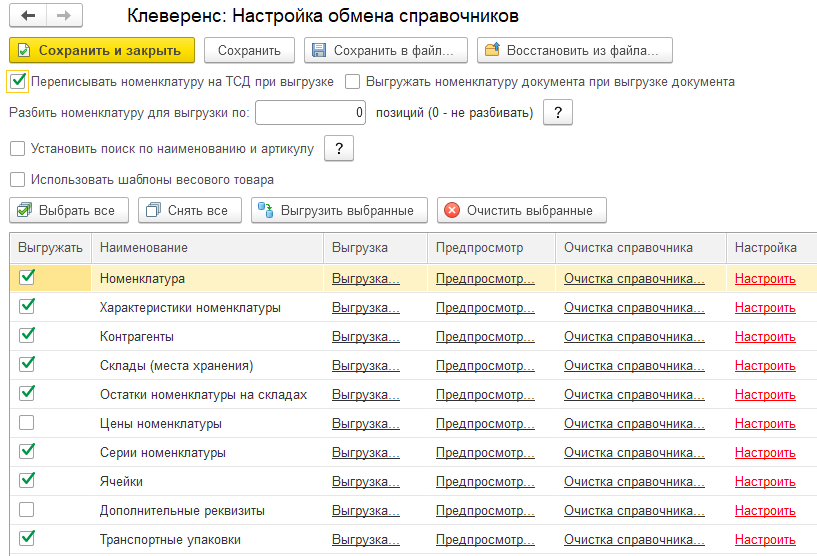Click 'Очистка справочника...' for Склады row

click(634, 366)
